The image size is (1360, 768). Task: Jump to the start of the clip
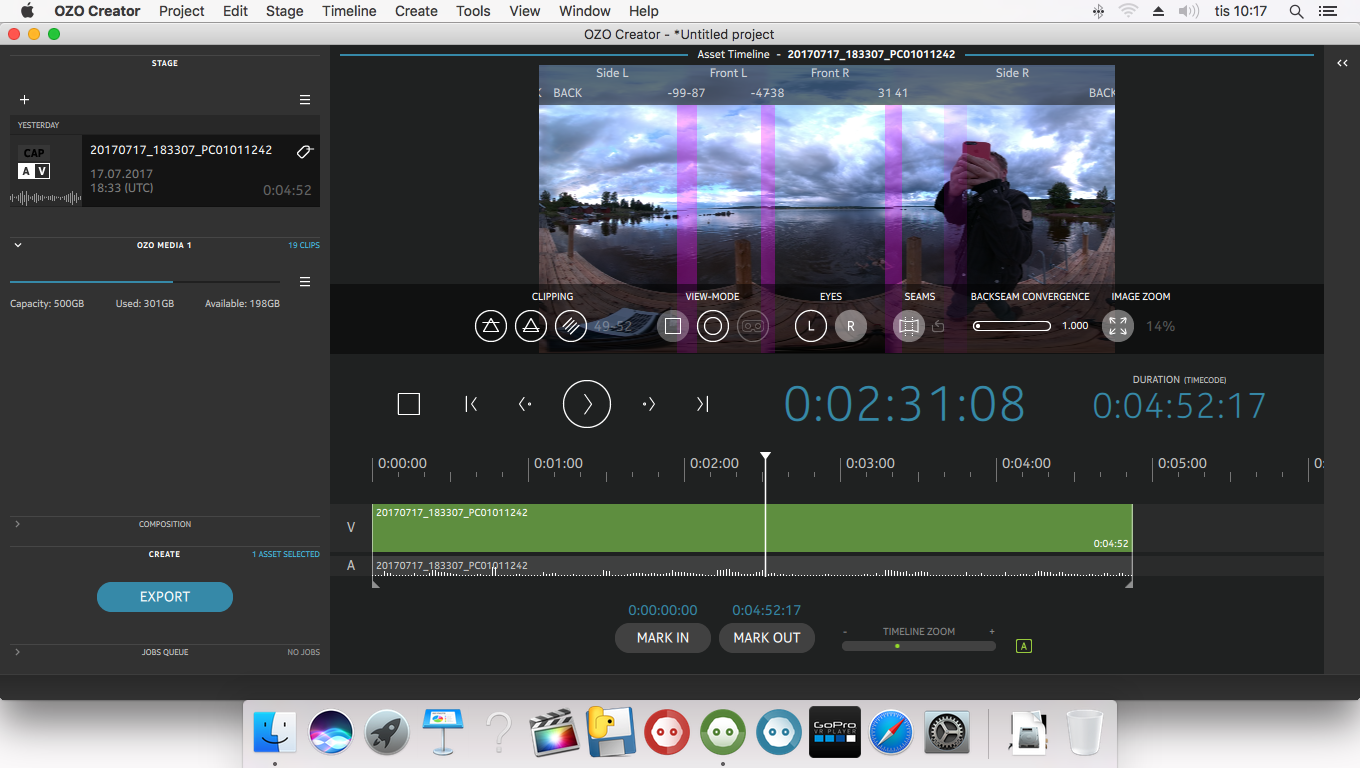(471, 404)
